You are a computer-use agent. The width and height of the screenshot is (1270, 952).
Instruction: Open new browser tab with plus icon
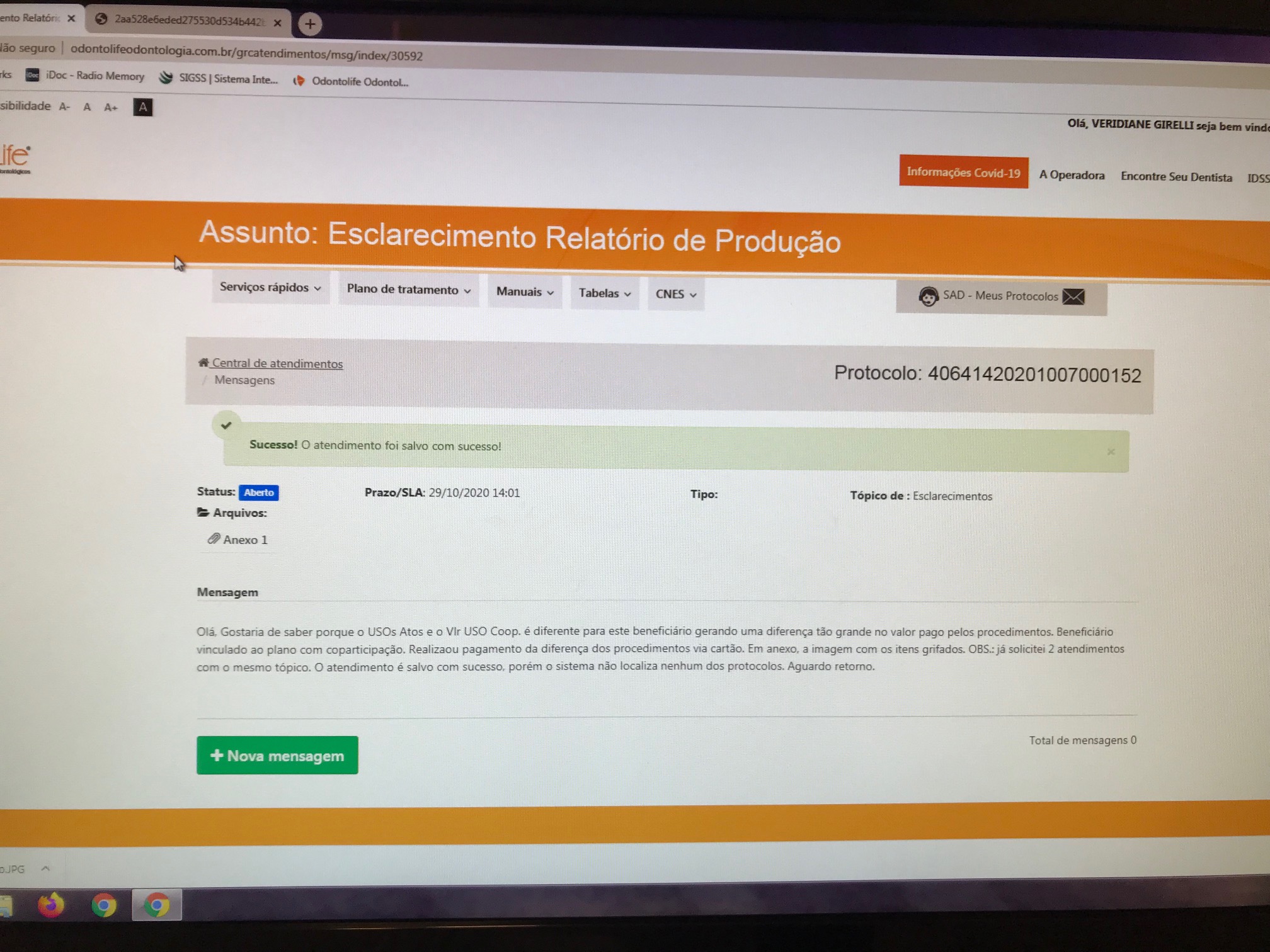[309, 25]
